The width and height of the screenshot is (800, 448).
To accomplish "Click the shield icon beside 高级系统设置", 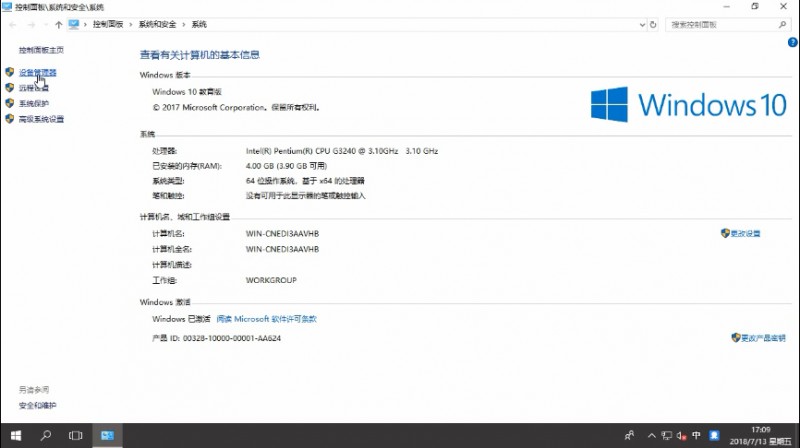I will click(x=10, y=119).
